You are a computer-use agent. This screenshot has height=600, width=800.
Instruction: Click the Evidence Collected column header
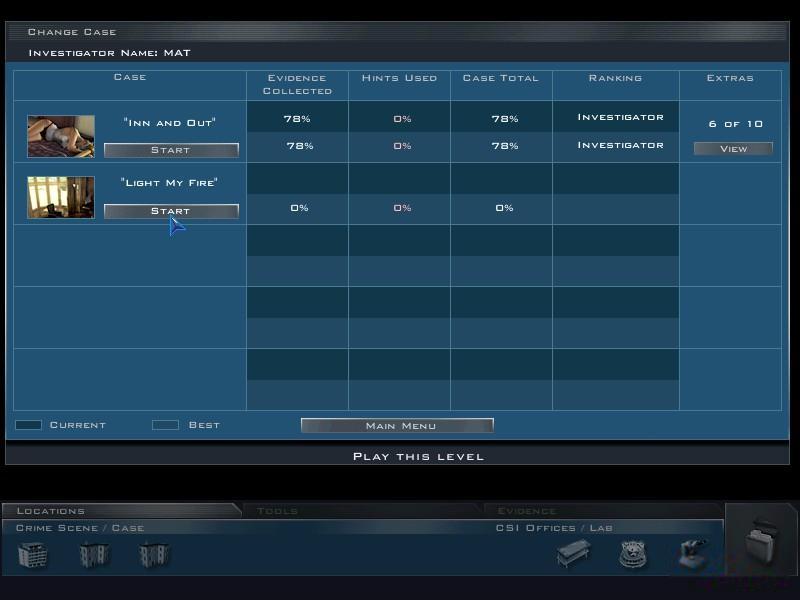coord(297,84)
